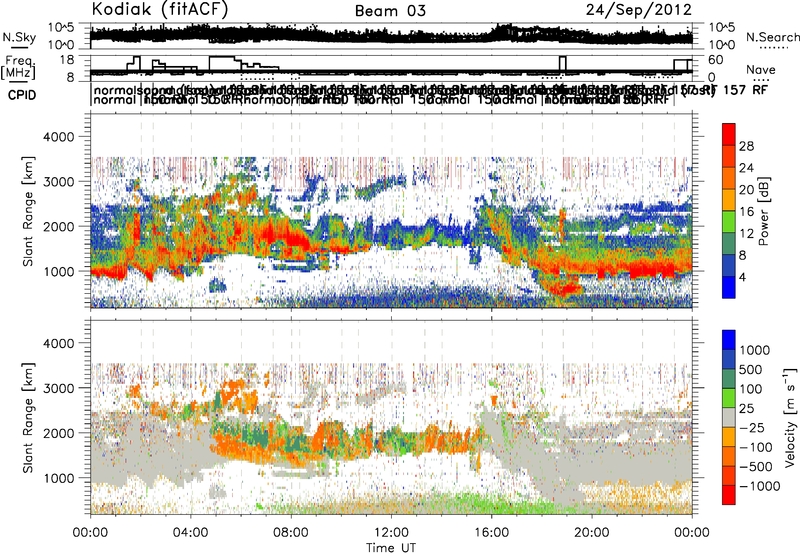Click the '4000' range tick on the power panel
Screen dimensions: 800x554
(59, 137)
